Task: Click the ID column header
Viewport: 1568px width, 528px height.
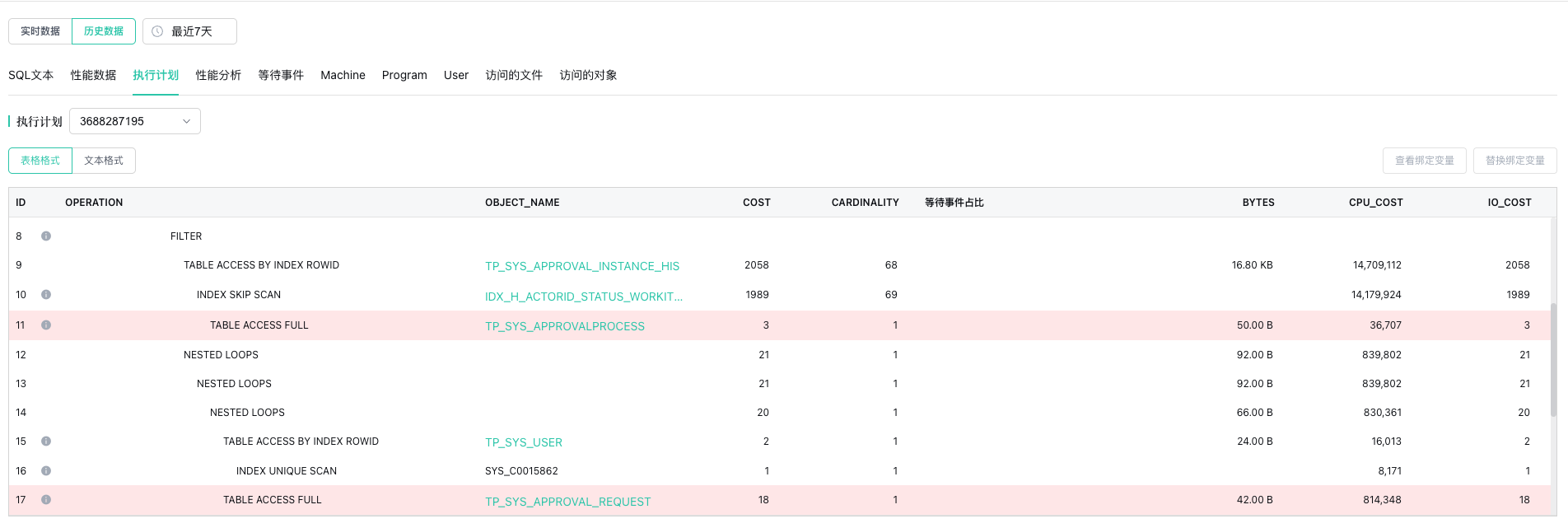Action: pos(21,203)
